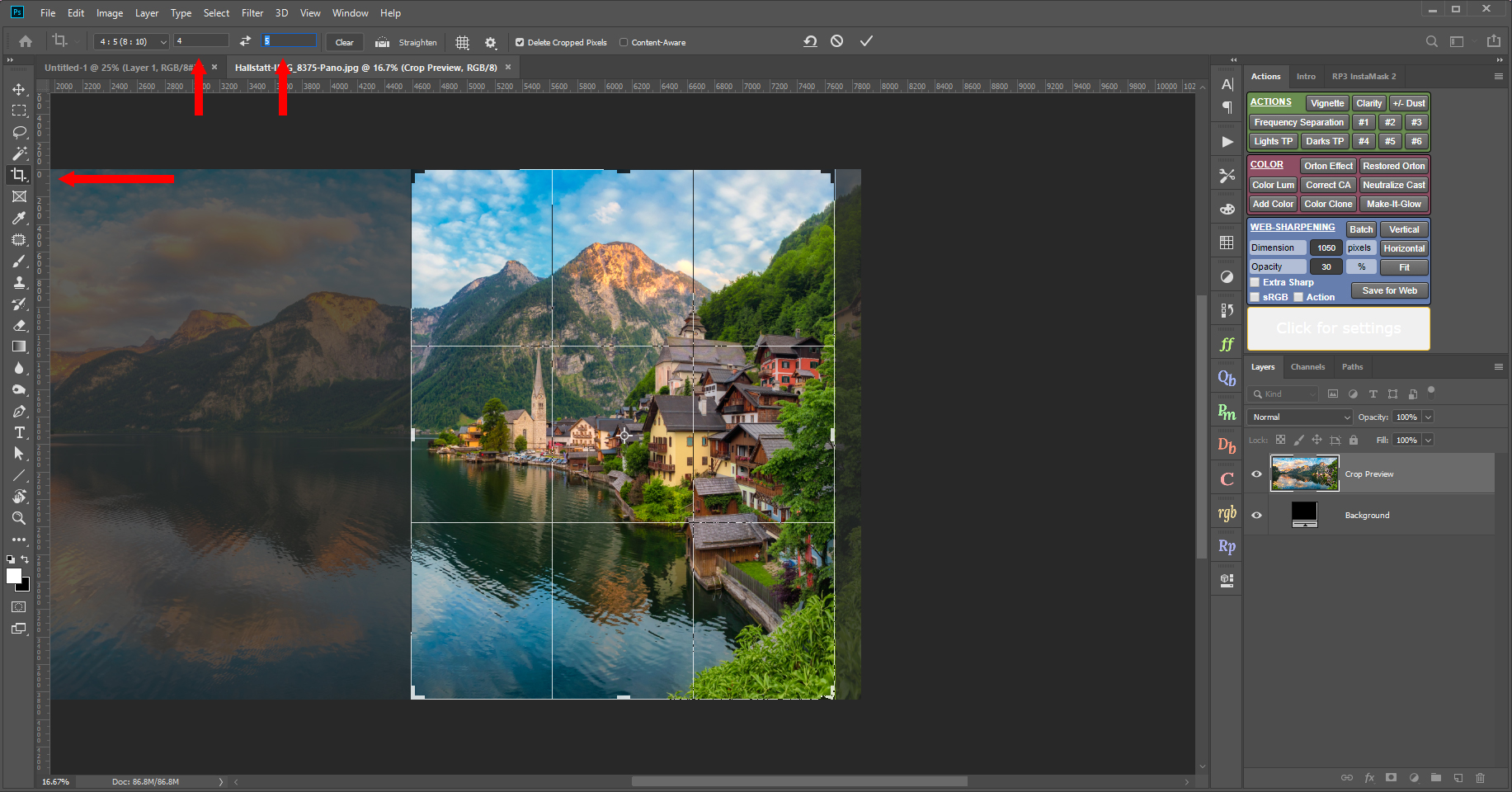Open the layer blending mode dropdown
This screenshot has height=792, width=1512.
tap(1298, 417)
